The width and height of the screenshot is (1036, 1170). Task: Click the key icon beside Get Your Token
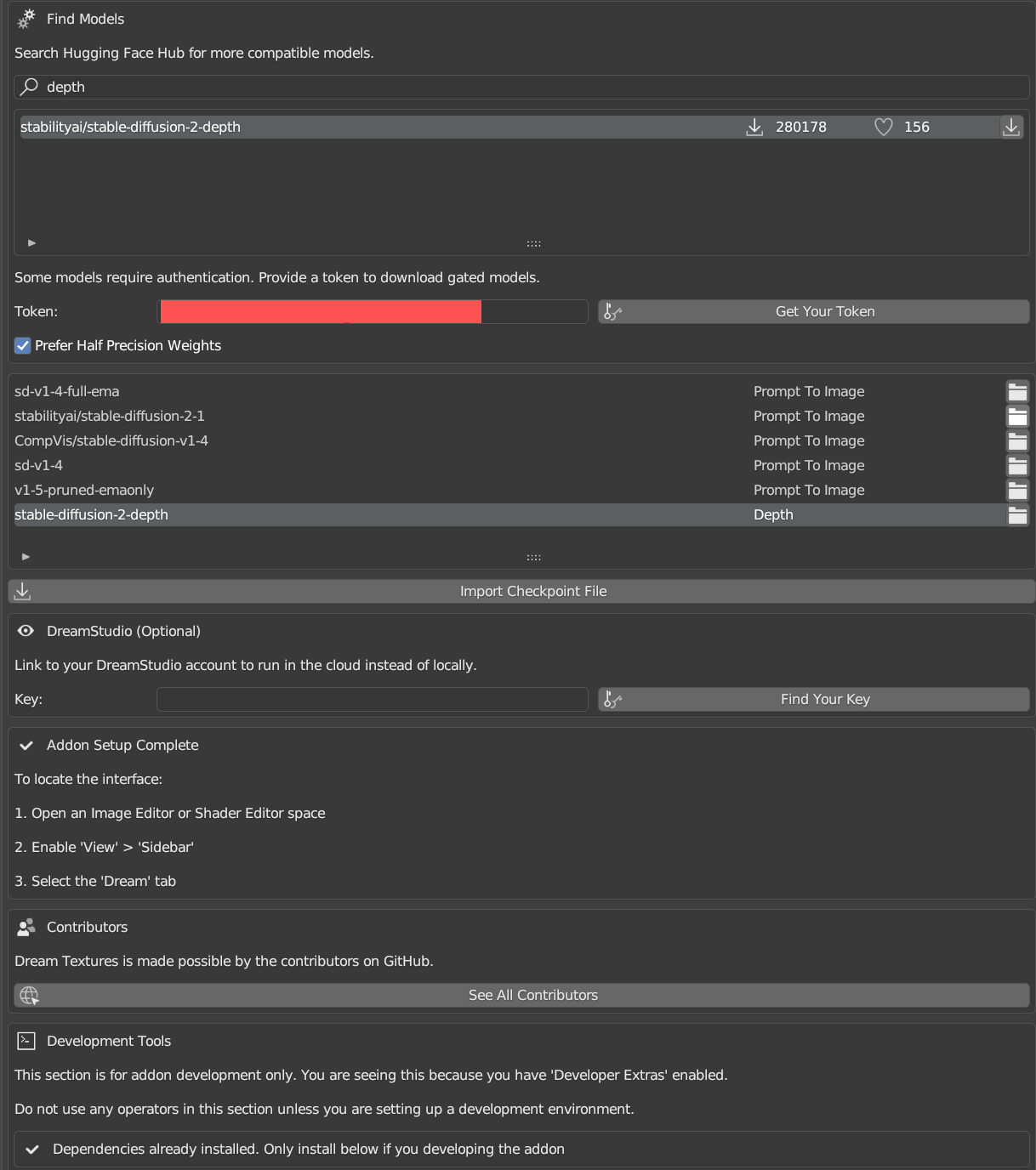click(x=612, y=311)
